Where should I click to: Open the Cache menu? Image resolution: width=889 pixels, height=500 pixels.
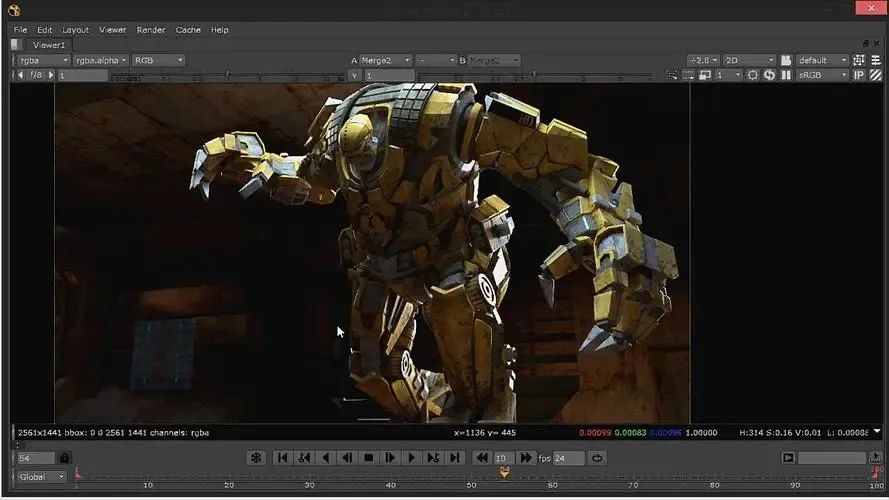click(188, 30)
